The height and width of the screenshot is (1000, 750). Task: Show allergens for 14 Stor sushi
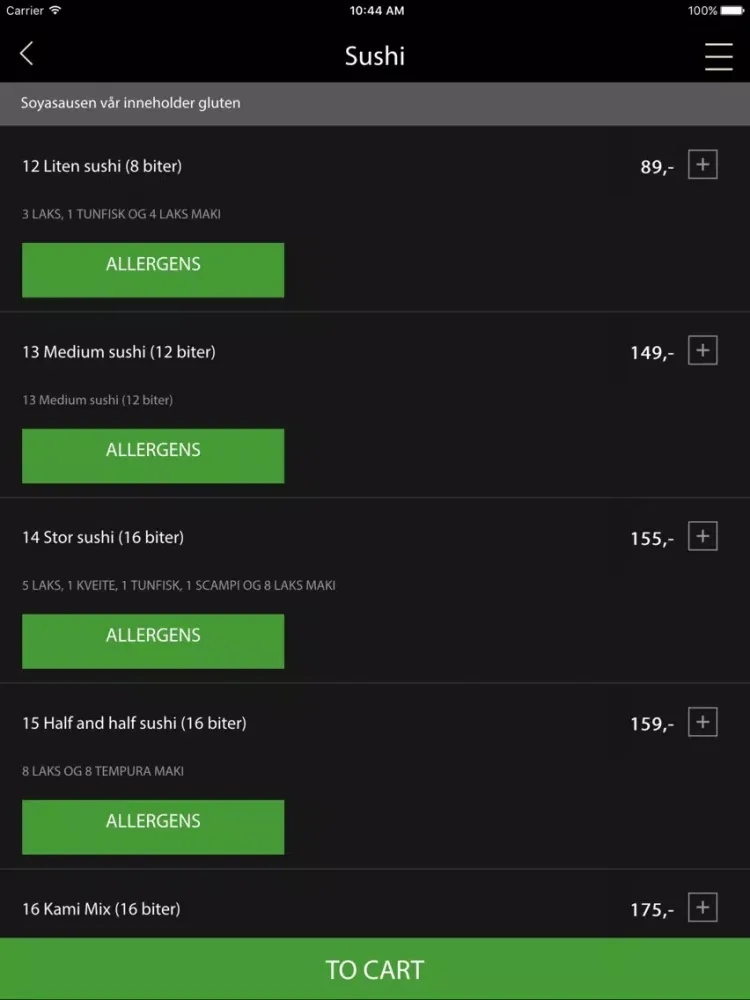pos(153,641)
